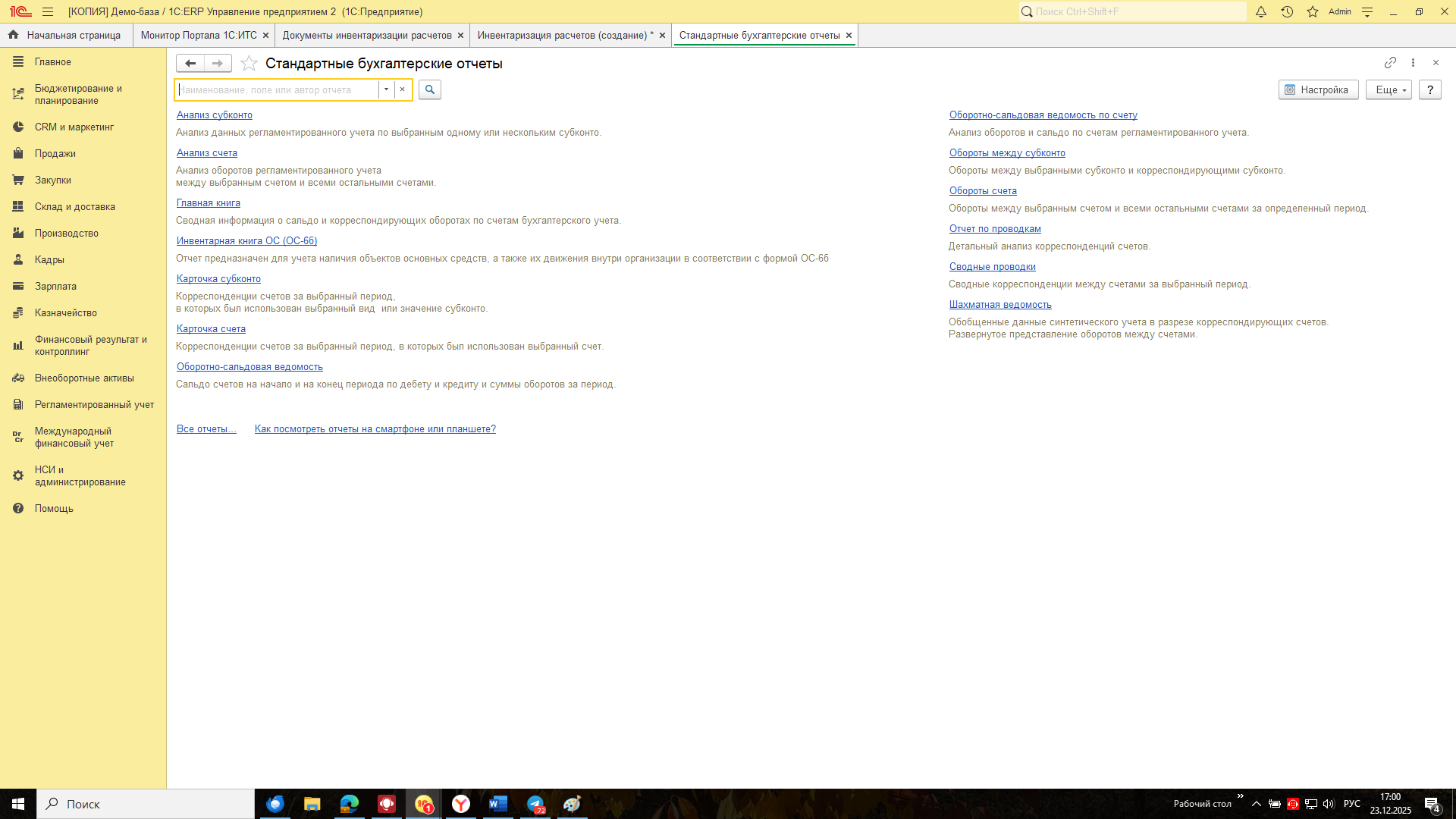1456x819 pixels.
Task: Click the Настройка button
Action: click(1318, 89)
